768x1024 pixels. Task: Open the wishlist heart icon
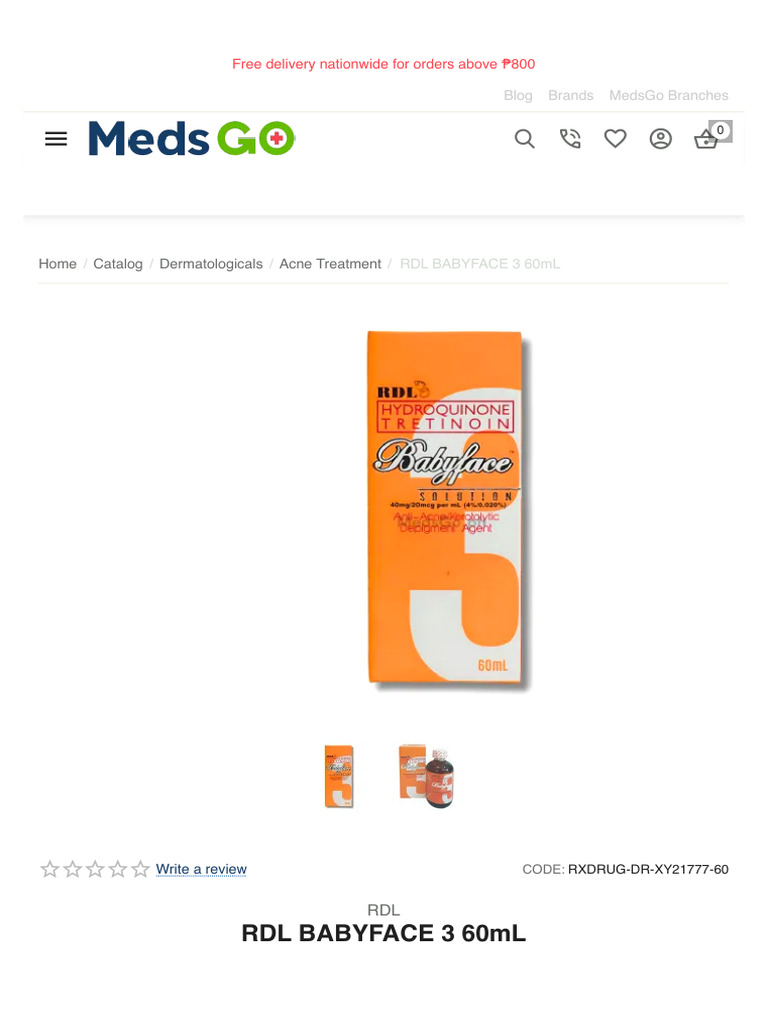click(615, 138)
